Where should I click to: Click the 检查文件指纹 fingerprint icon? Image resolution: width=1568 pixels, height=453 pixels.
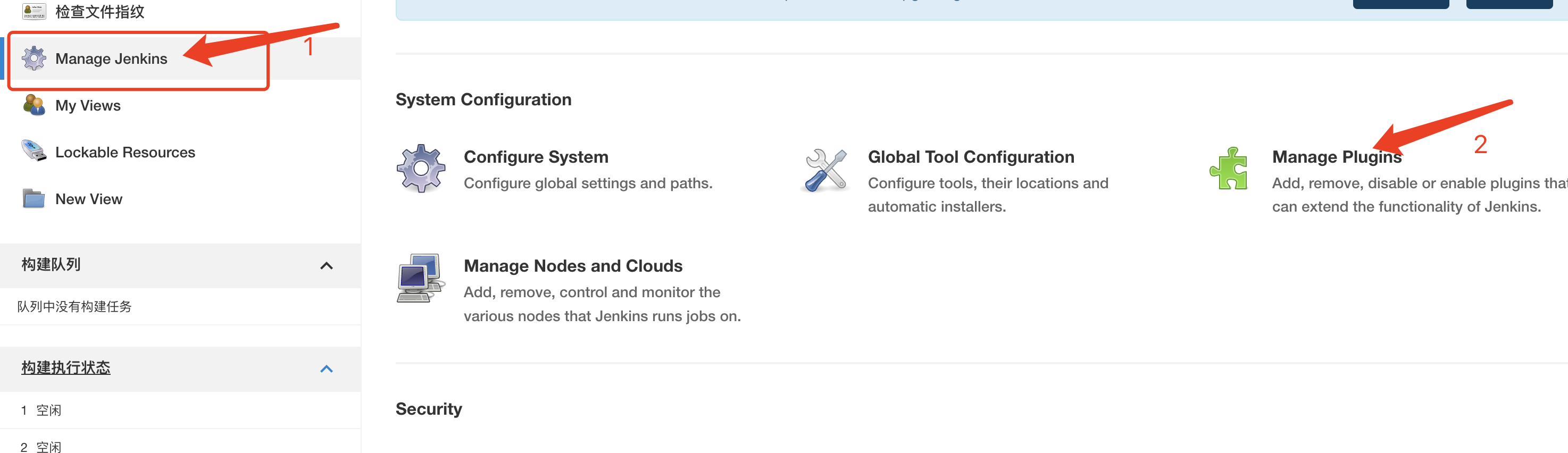click(x=34, y=12)
